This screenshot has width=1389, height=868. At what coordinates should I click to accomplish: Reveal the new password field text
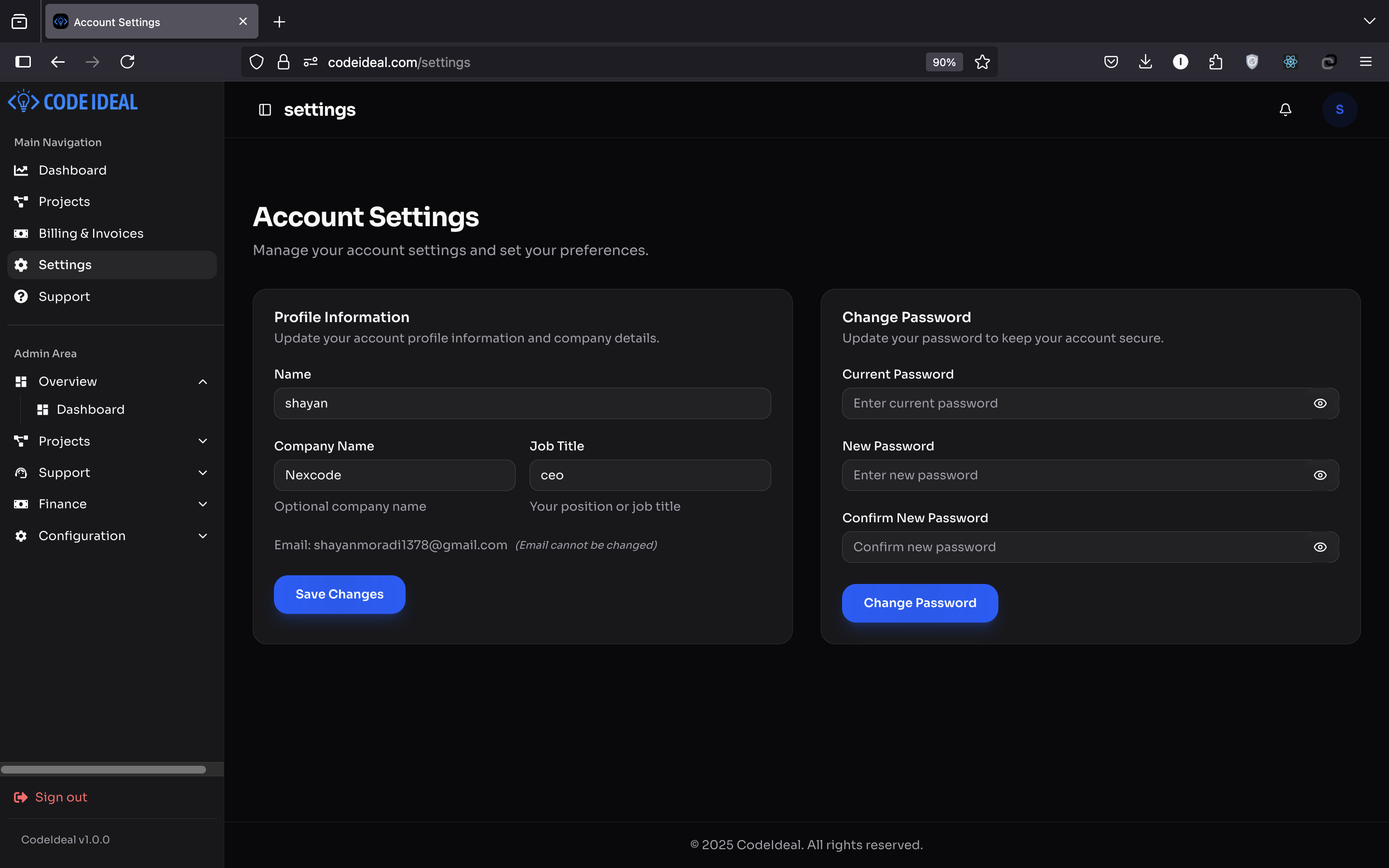tap(1320, 475)
